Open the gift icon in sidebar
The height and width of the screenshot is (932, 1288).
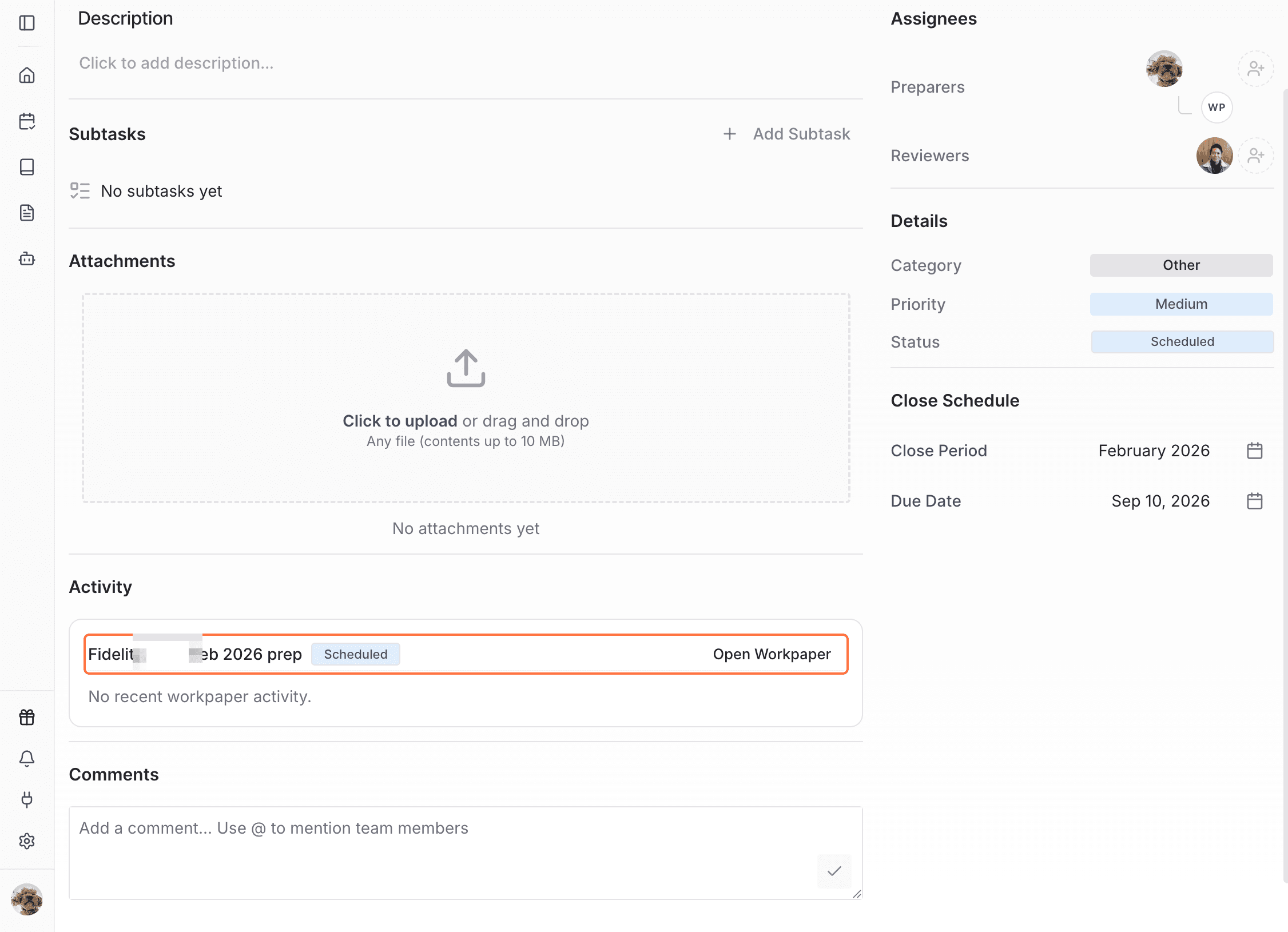coord(27,717)
